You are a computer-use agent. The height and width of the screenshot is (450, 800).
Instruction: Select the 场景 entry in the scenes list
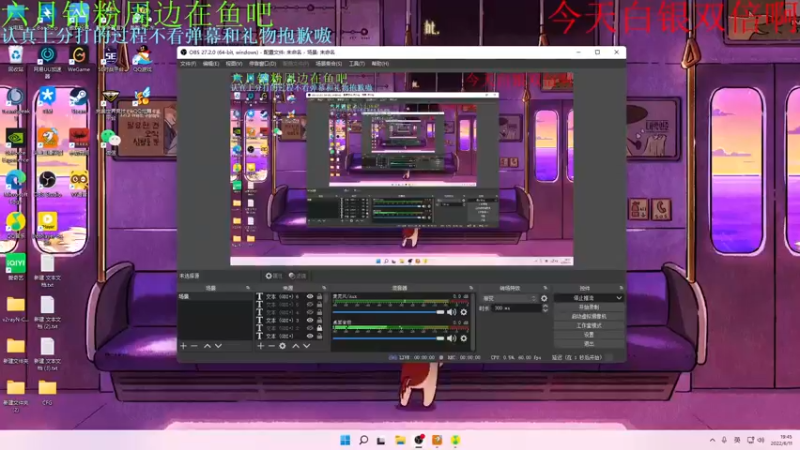click(x=215, y=296)
